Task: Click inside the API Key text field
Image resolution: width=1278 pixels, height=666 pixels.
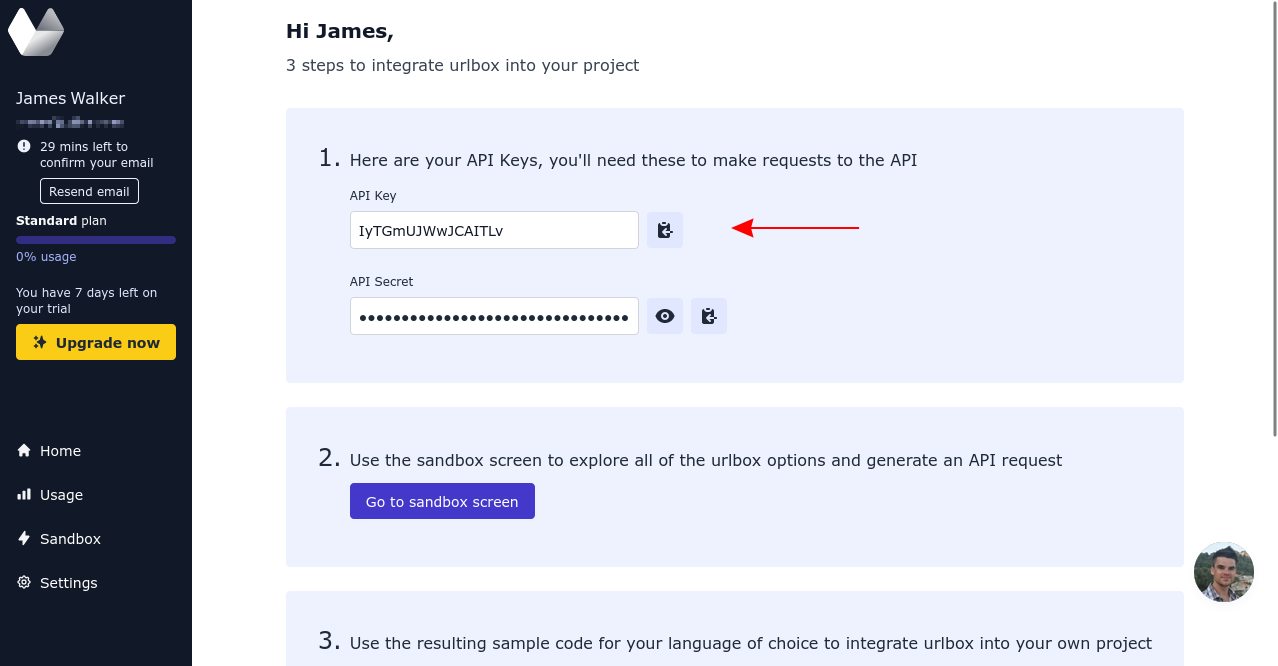Action: pos(494,230)
